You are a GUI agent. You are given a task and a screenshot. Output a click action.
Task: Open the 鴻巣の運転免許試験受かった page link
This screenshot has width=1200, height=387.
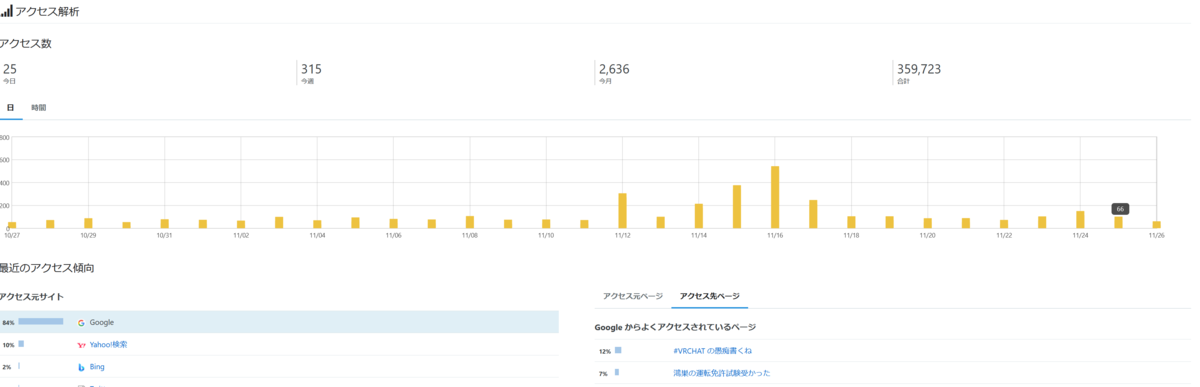coord(721,373)
